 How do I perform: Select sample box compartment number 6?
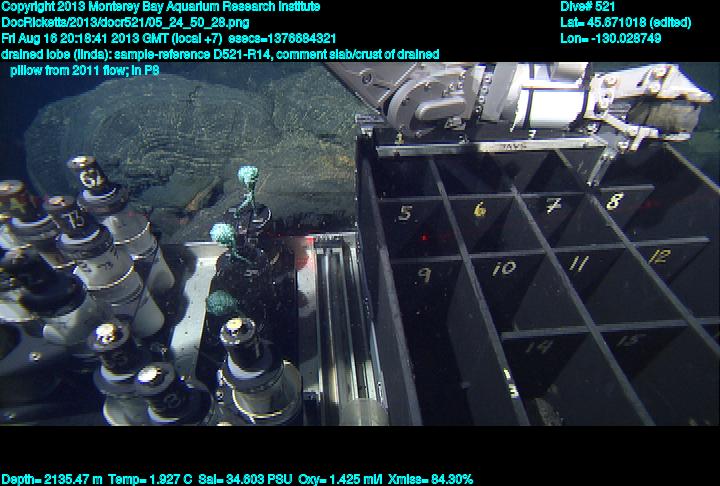[480, 210]
